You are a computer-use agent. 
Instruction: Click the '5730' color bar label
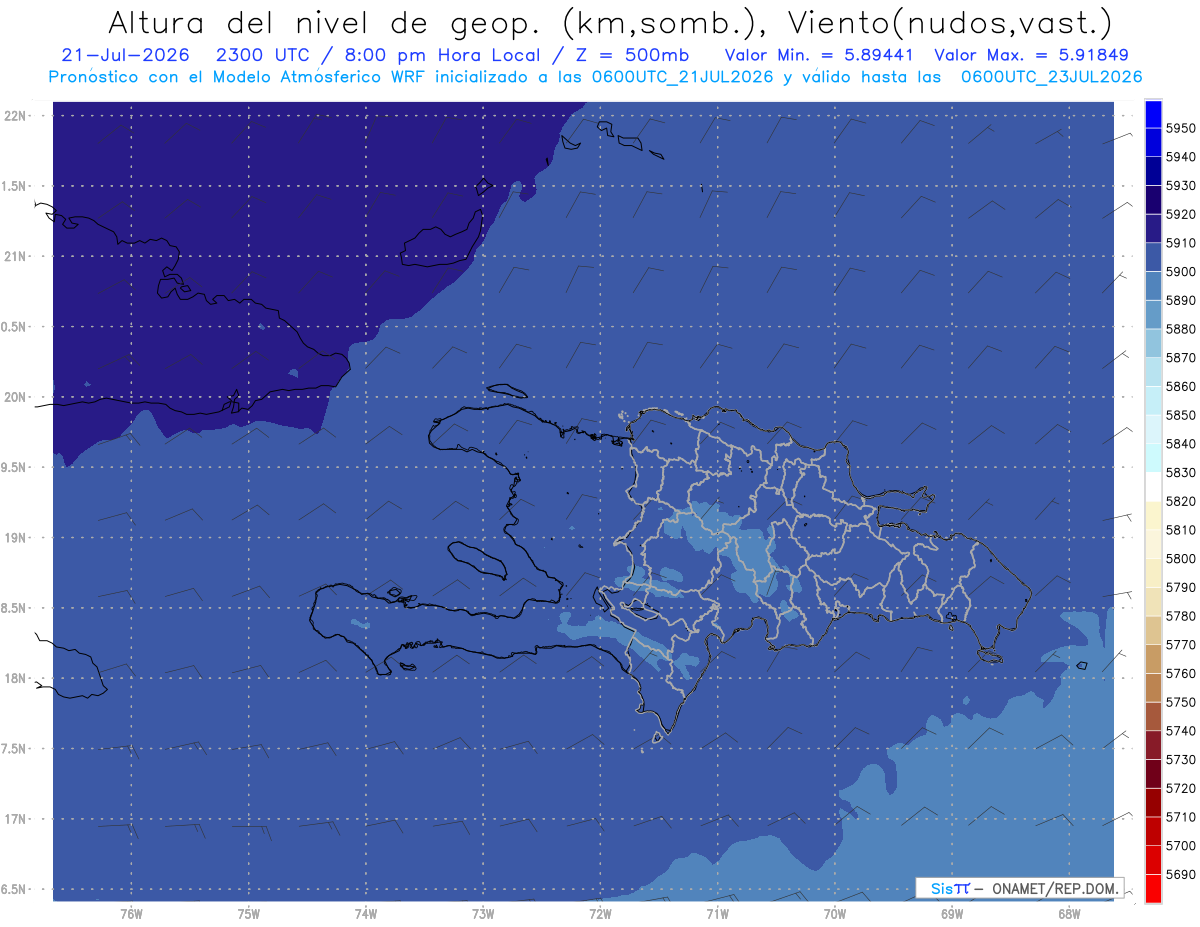click(x=1181, y=759)
